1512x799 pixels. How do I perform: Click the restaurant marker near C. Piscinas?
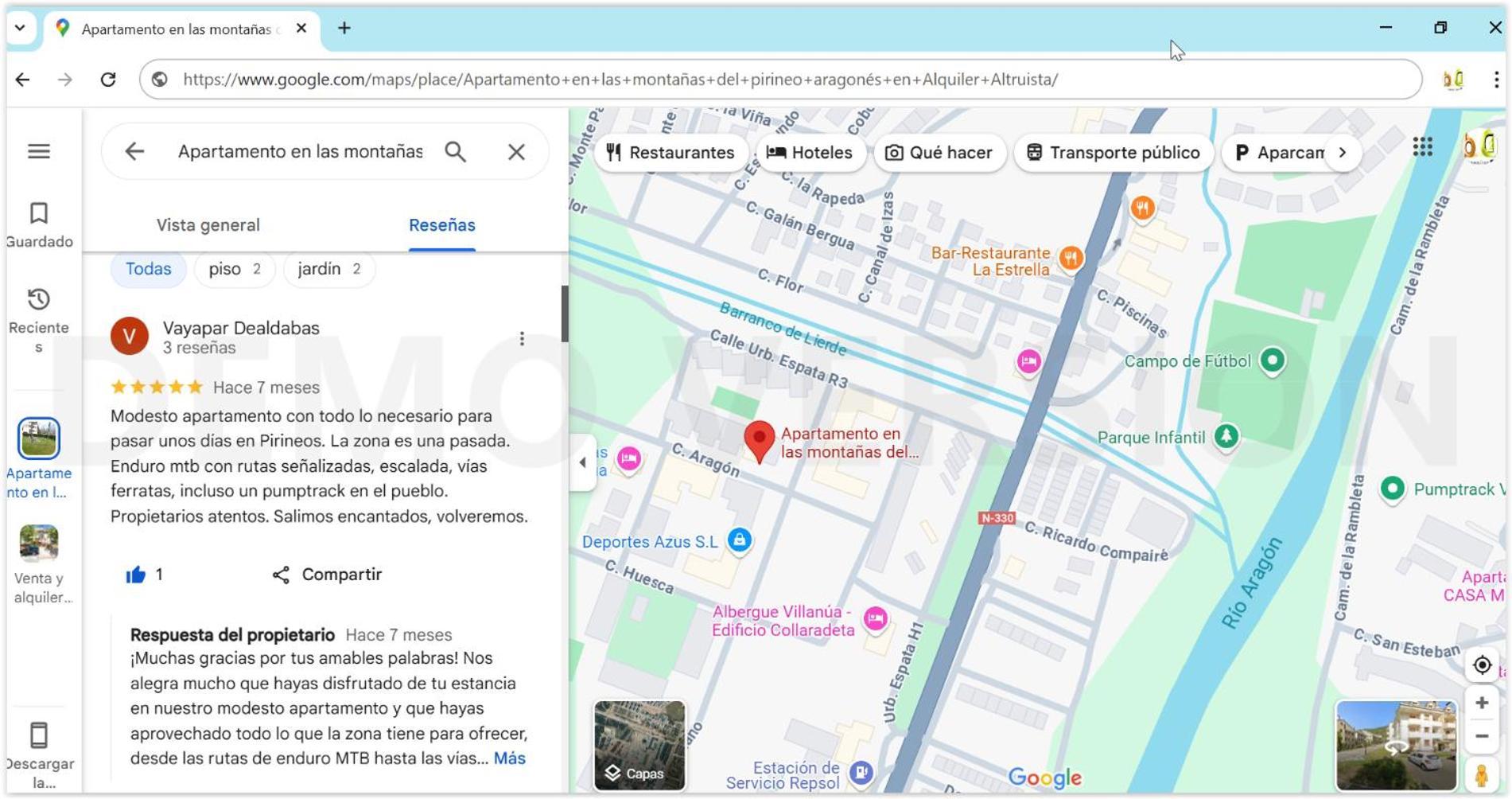1142,209
